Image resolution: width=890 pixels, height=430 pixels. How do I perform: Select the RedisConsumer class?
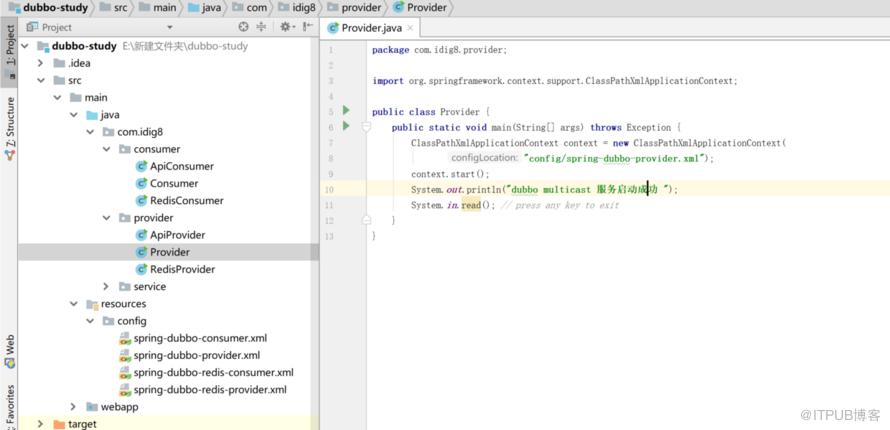point(186,200)
